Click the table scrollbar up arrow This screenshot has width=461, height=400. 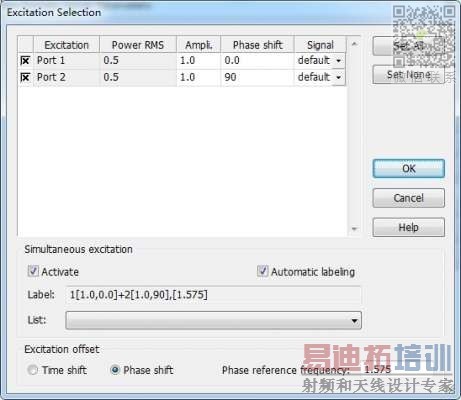point(354,44)
